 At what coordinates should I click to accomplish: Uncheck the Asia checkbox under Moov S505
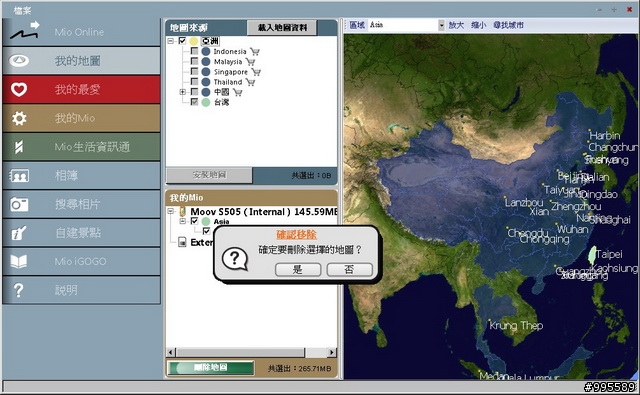(x=195, y=221)
